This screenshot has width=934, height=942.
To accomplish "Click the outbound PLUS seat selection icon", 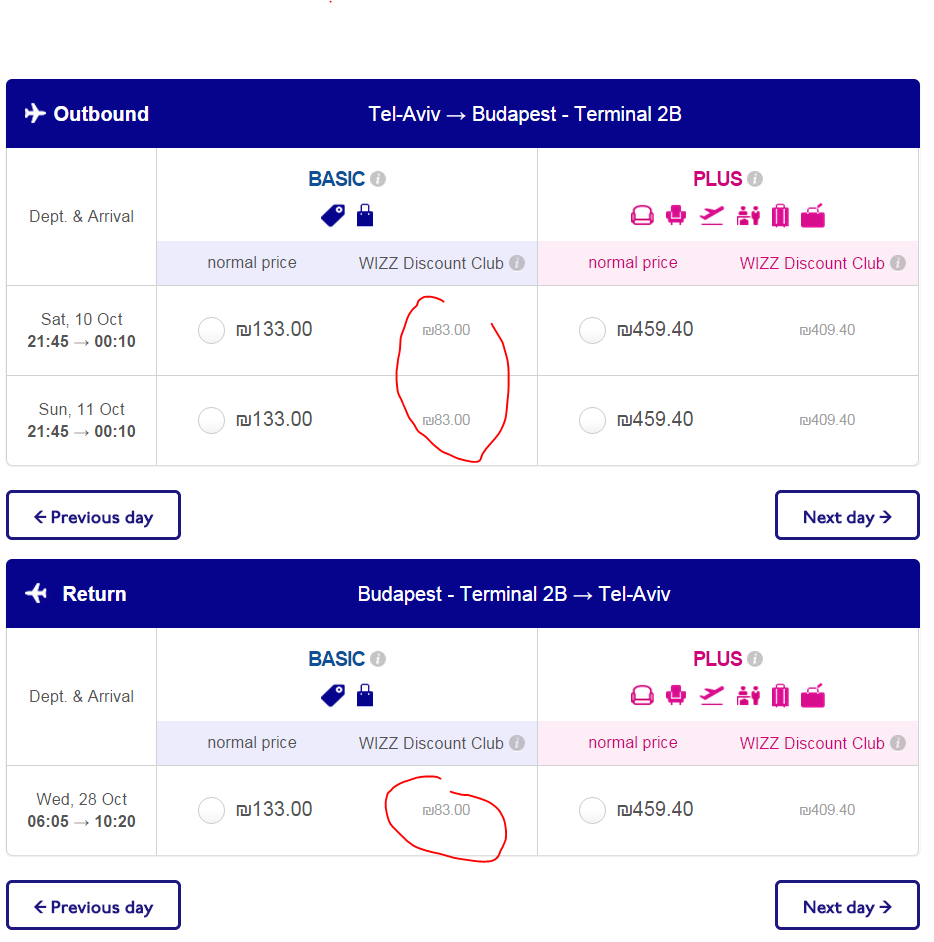I will point(676,215).
